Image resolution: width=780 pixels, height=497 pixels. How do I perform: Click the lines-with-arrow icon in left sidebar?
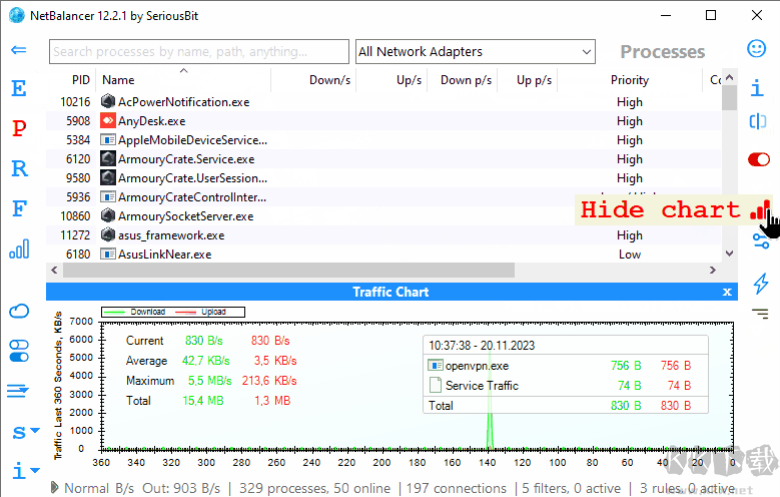pyautogui.click(x=18, y=391)
